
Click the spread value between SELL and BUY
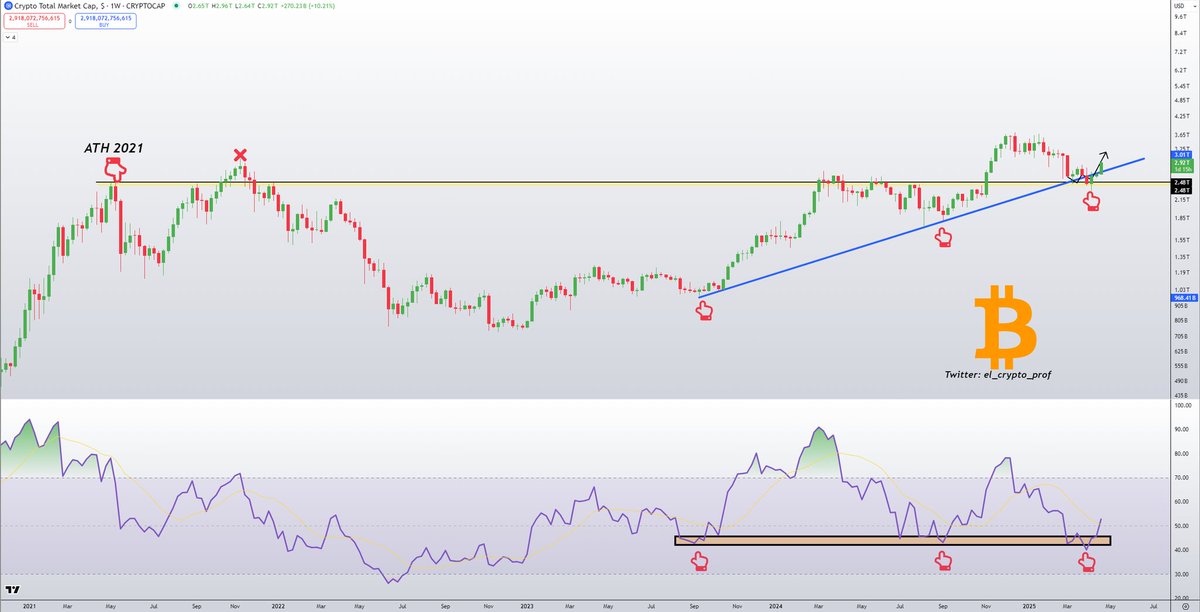(70, 21)
